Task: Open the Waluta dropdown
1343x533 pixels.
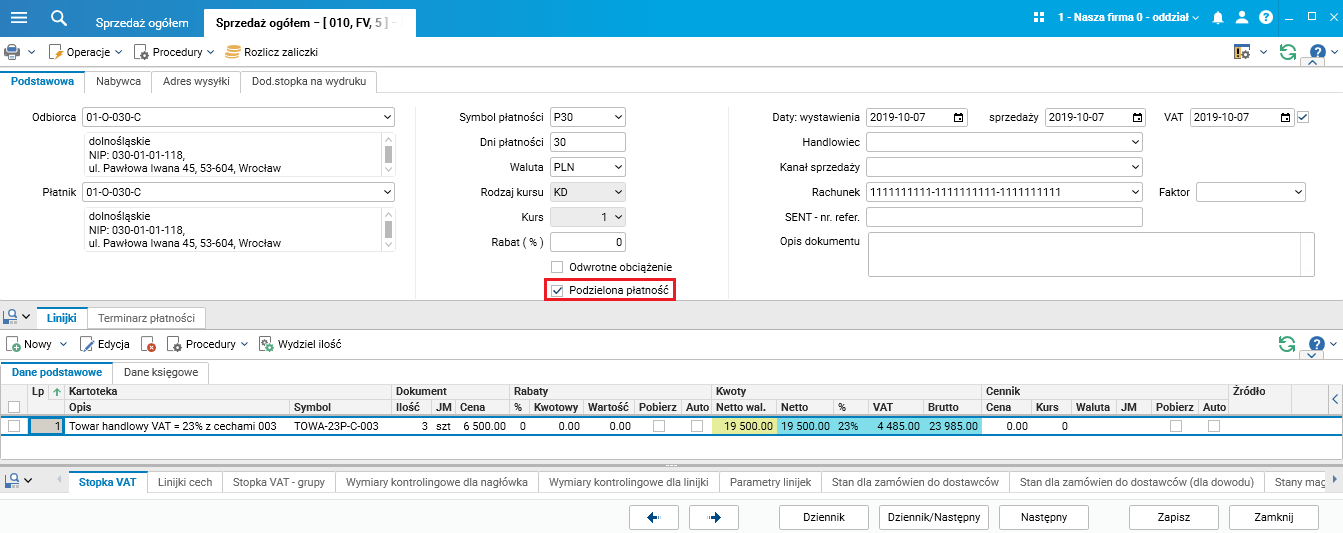Action: (x=617, y=167)
